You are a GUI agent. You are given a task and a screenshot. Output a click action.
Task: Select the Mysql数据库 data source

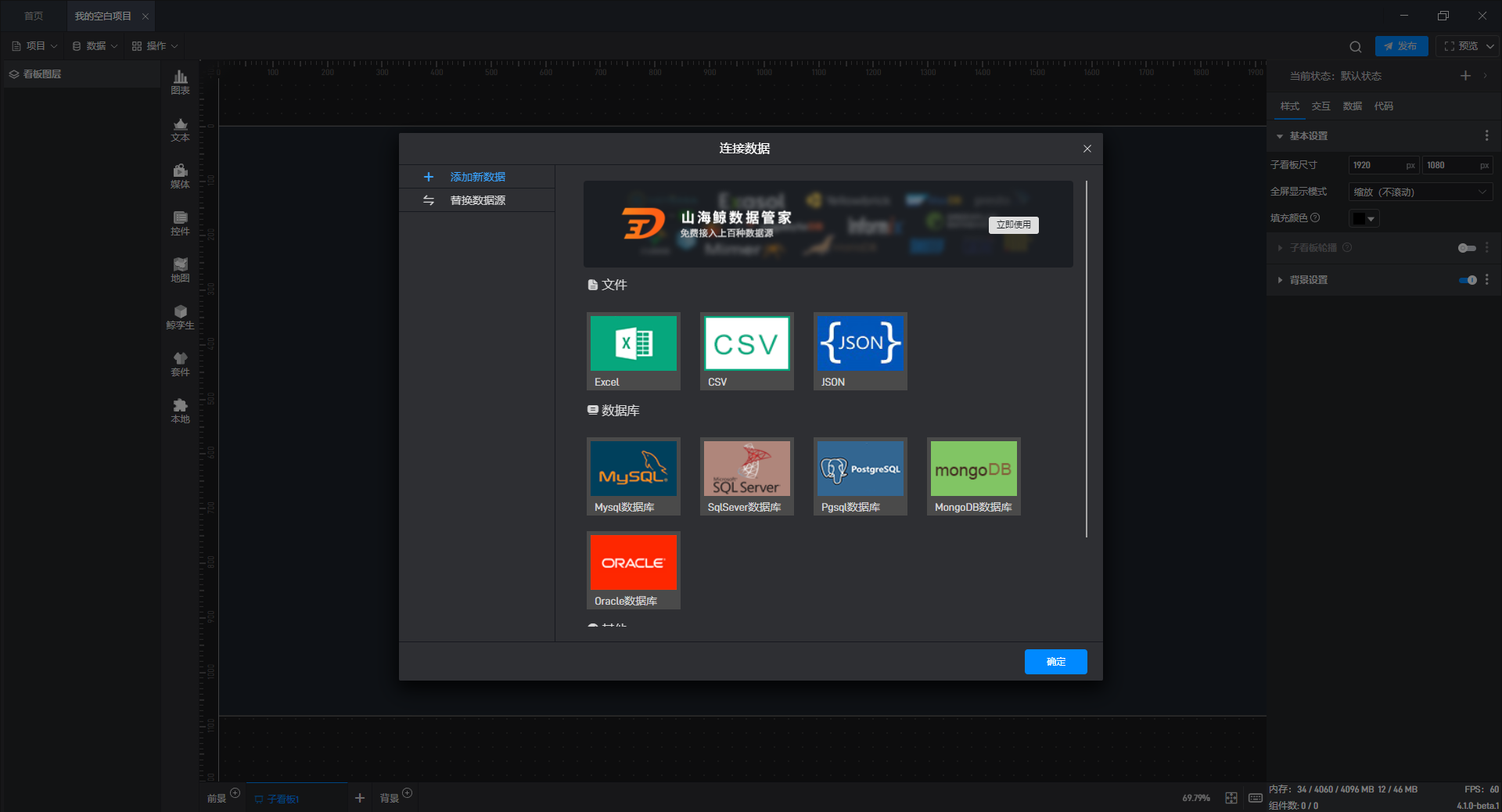(x=634, y=476)
